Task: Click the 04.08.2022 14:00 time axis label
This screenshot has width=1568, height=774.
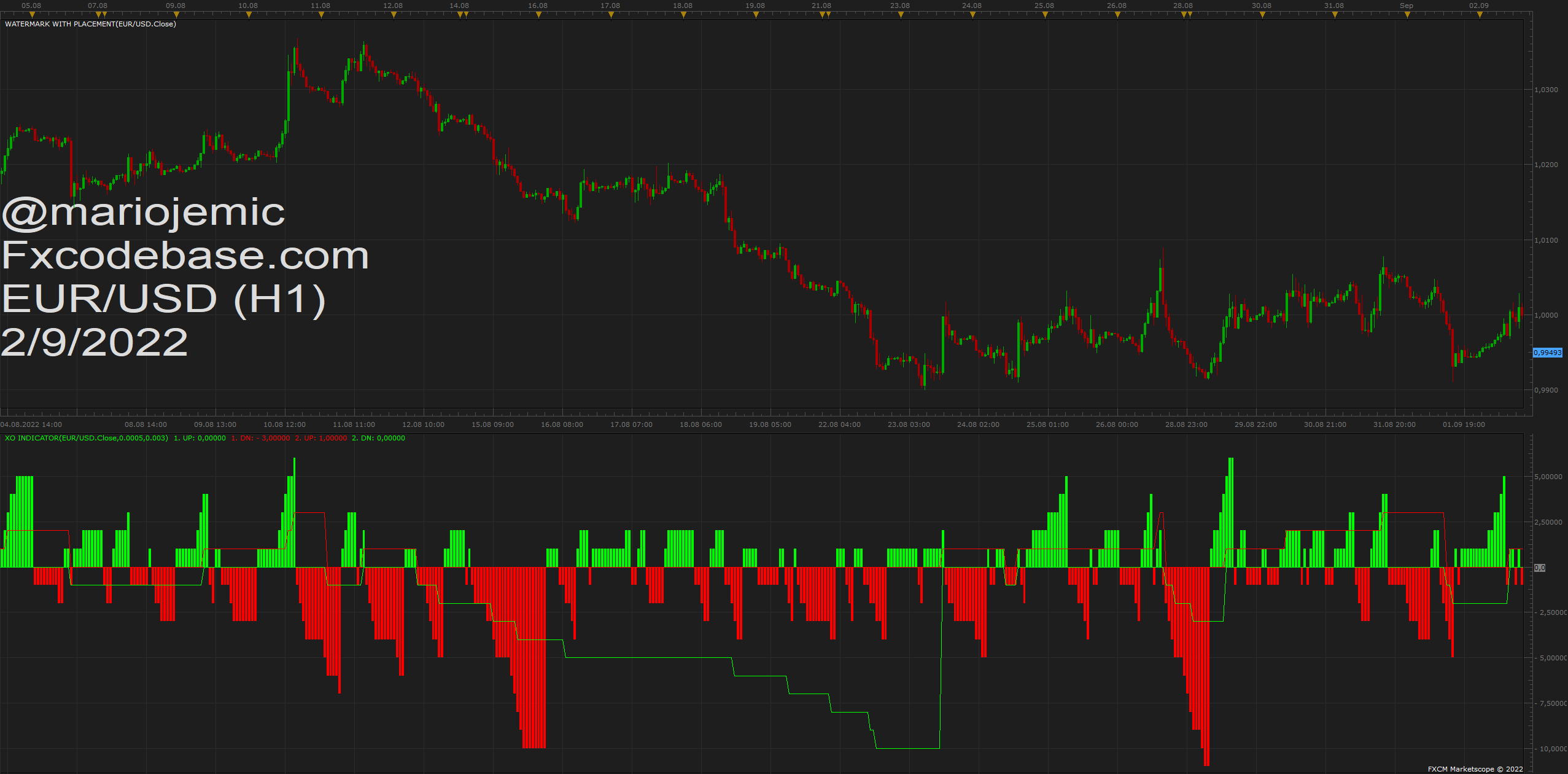Action: pos(31,424)
